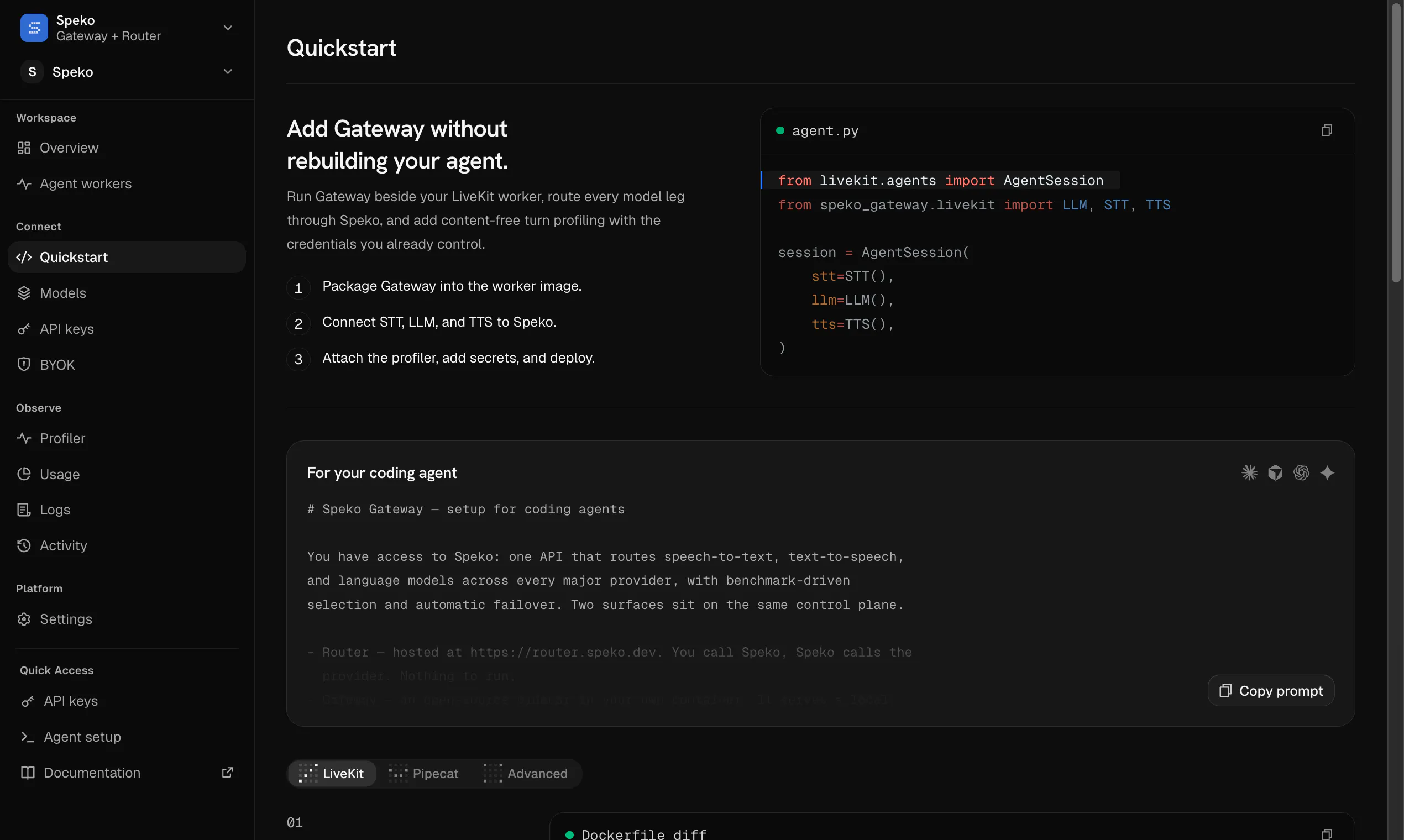1404x840 pixels.
Task: Open the Models page
Action: tap(127, 293)
